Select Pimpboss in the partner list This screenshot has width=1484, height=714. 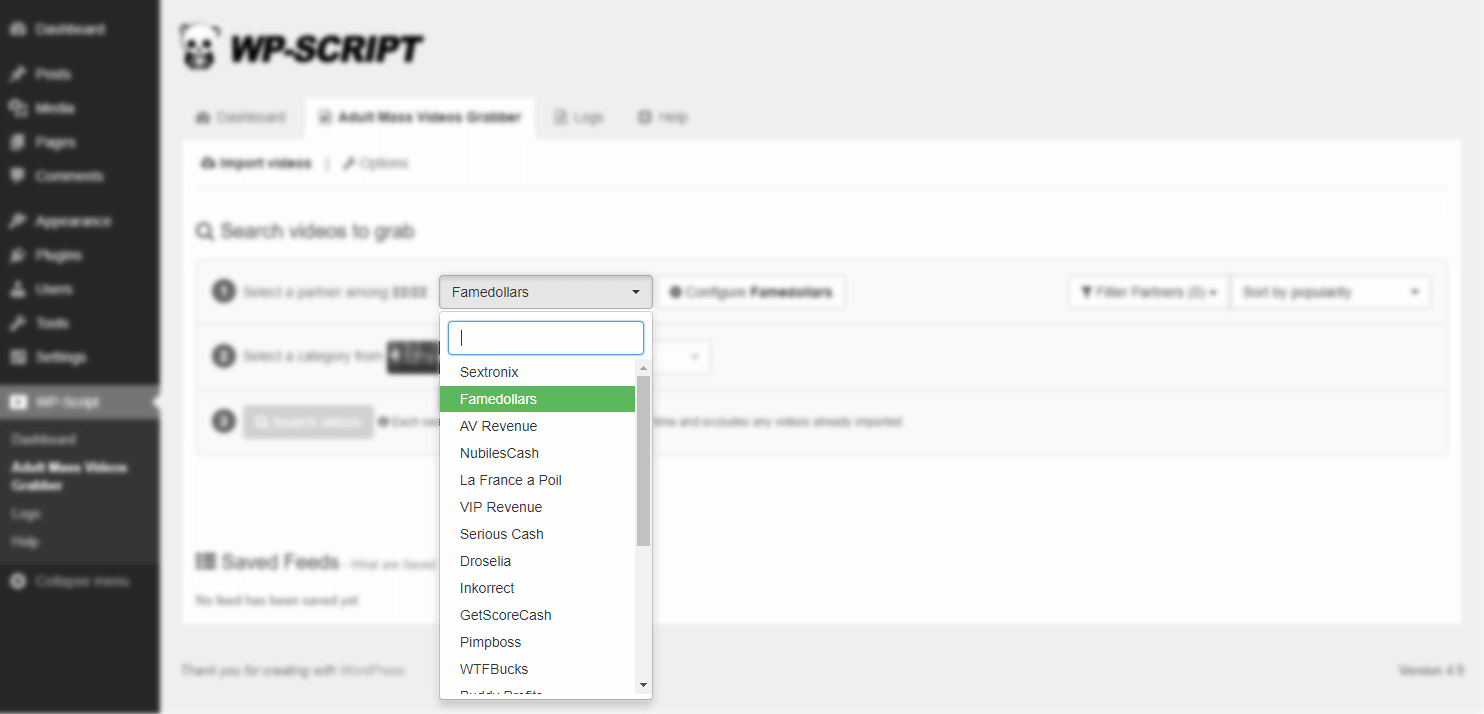[538, 642]
